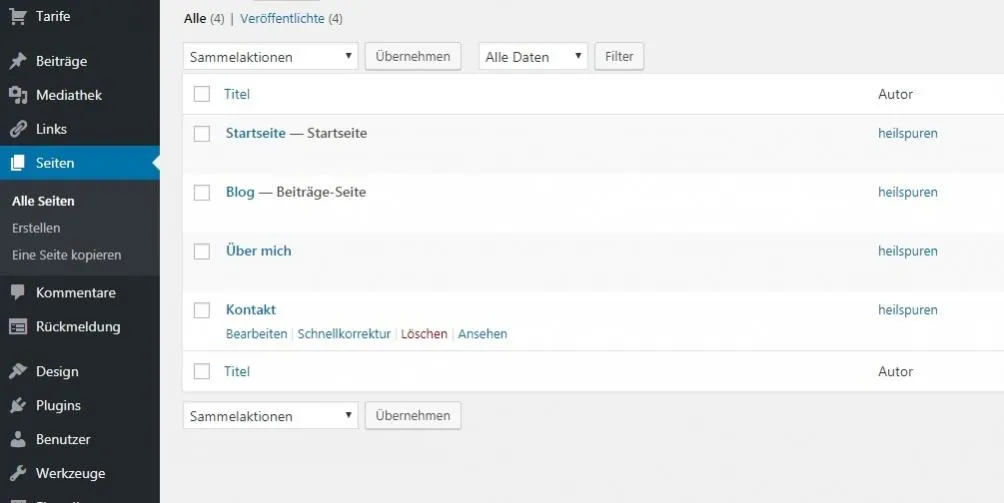Click the Tarife shopping cart icon
Image resolution: width=1004 pixels, height=503 pixels.
18,16
